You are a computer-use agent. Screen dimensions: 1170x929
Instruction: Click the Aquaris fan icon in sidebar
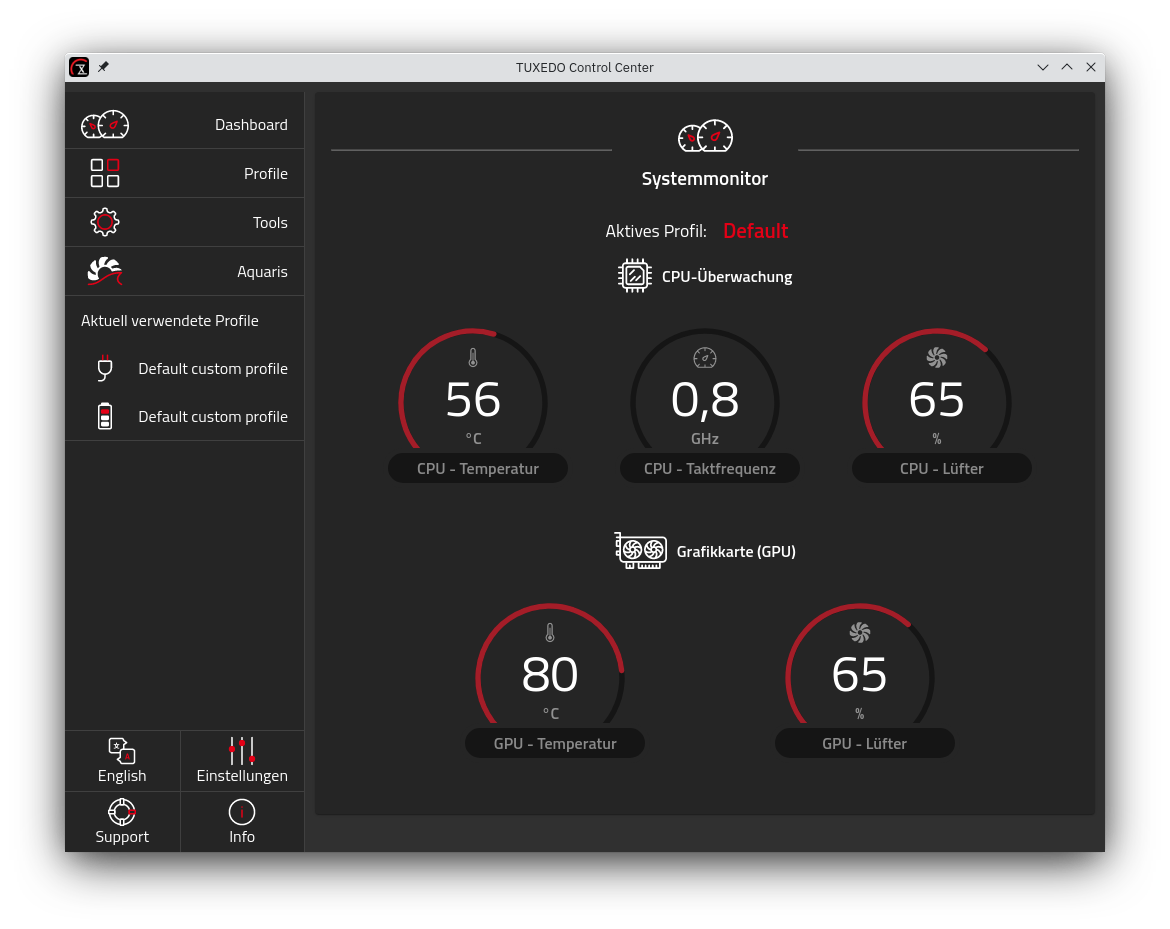pyautogui.click(x=105, y=271)
